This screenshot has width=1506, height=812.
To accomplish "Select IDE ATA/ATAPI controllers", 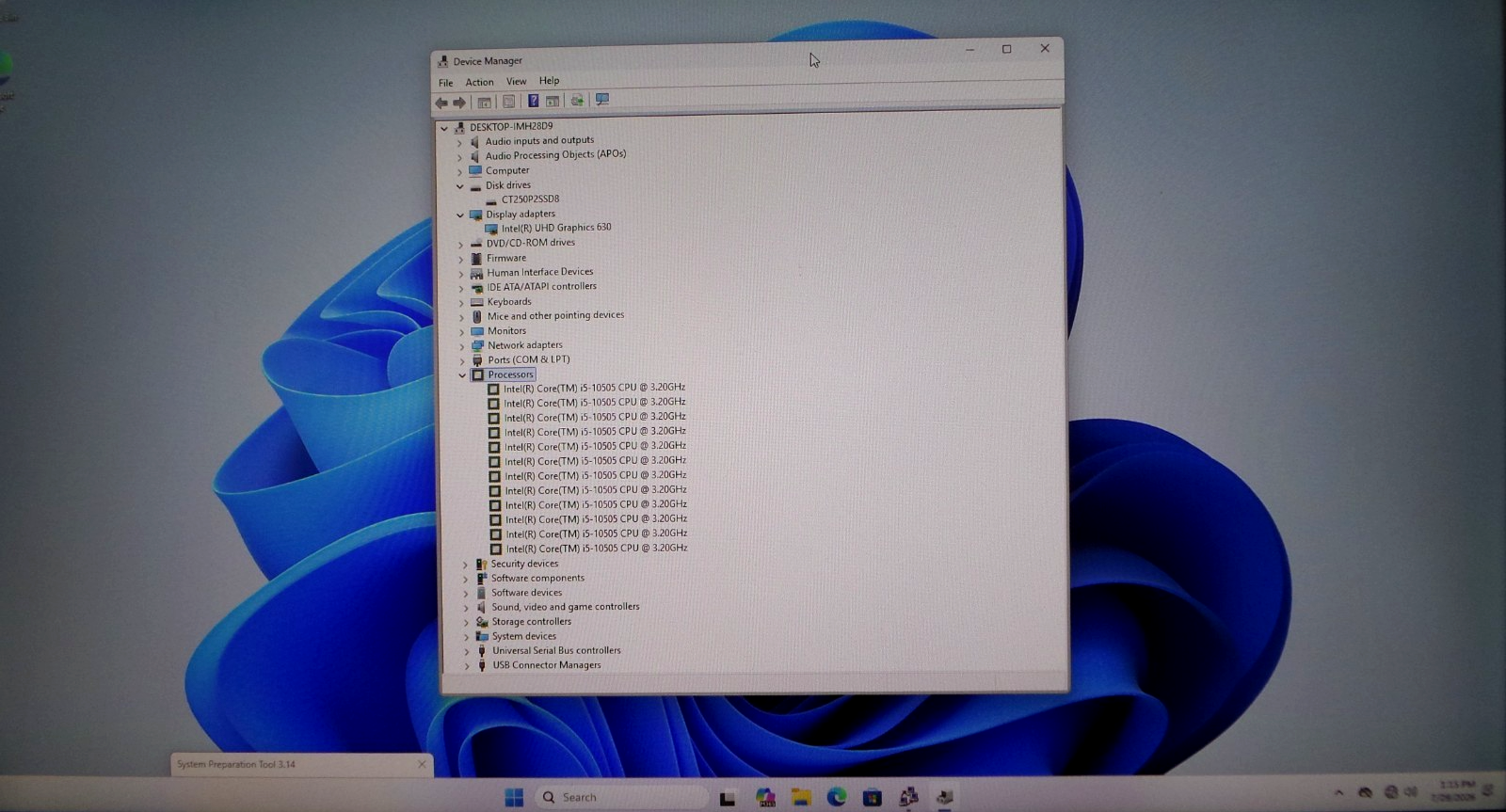I will [x=541, y=287].
